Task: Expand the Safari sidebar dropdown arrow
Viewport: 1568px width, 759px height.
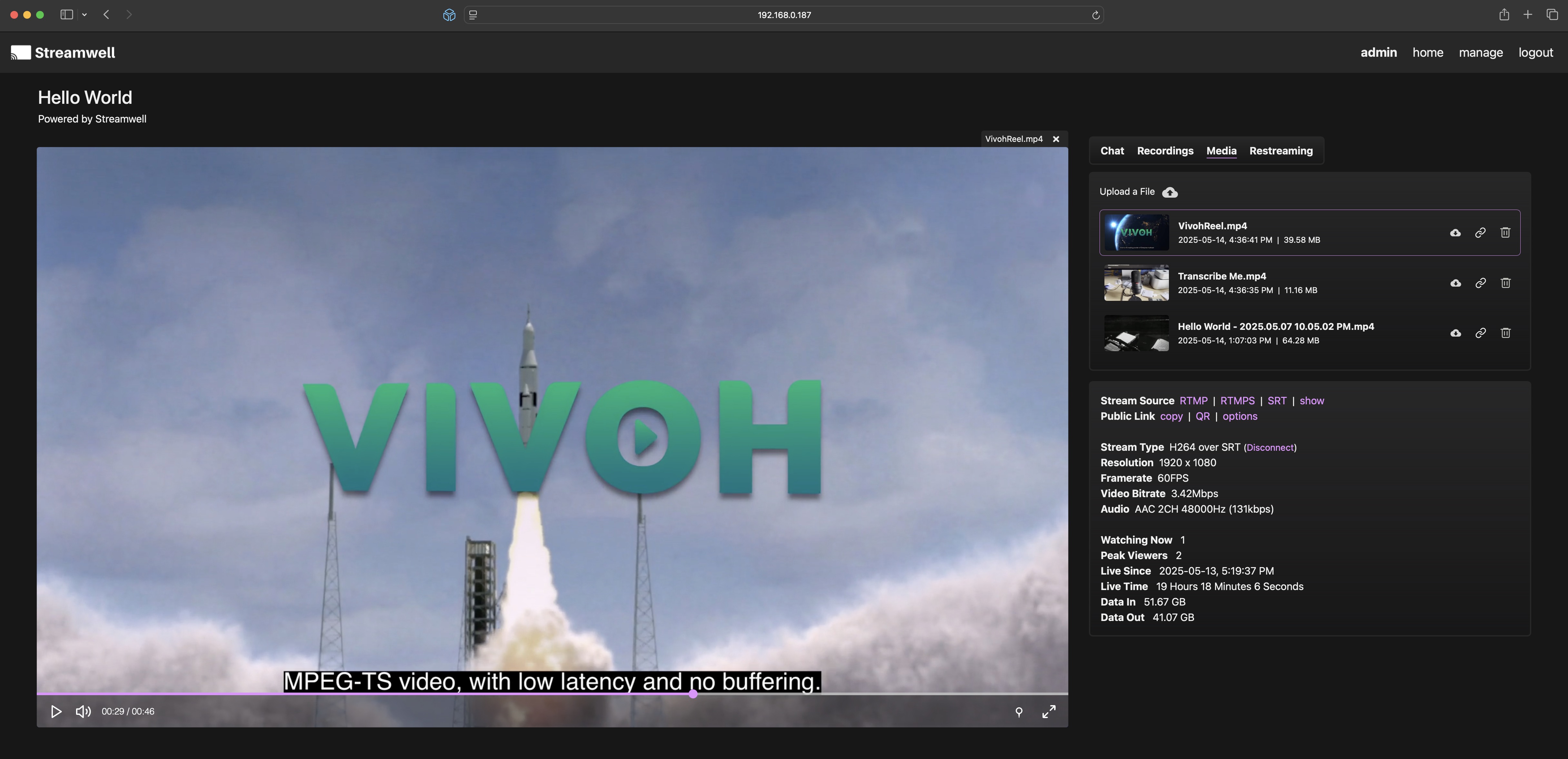Action: 84,15
